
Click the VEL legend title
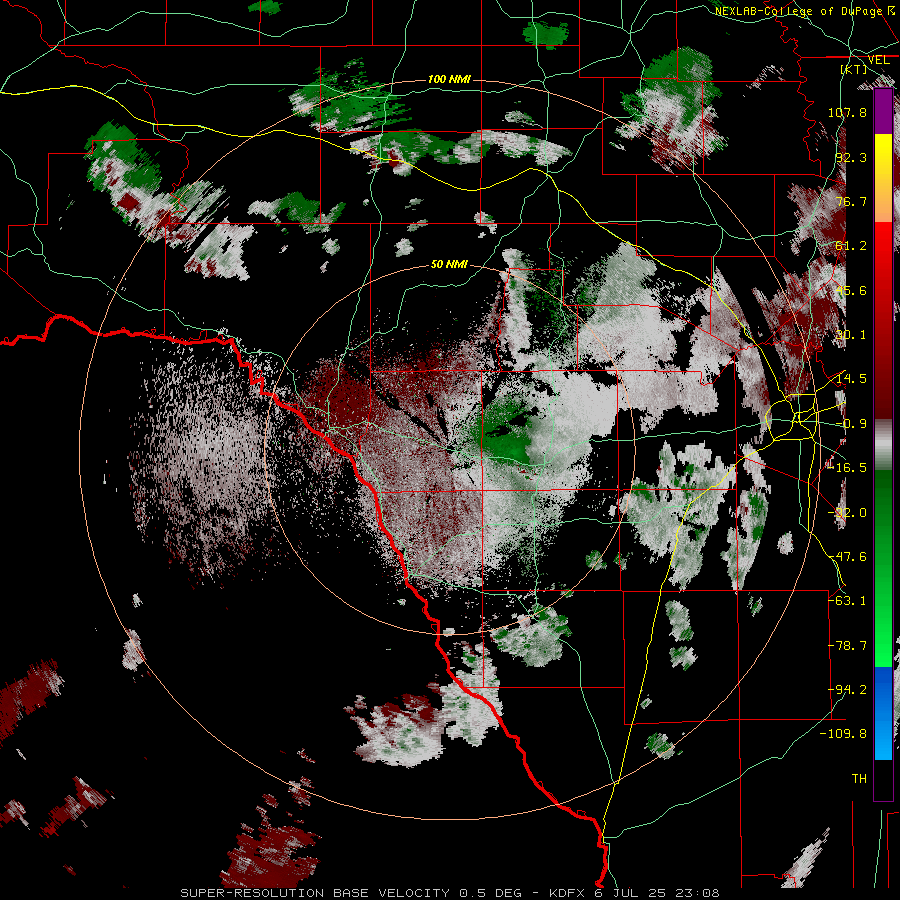point(878,60)
